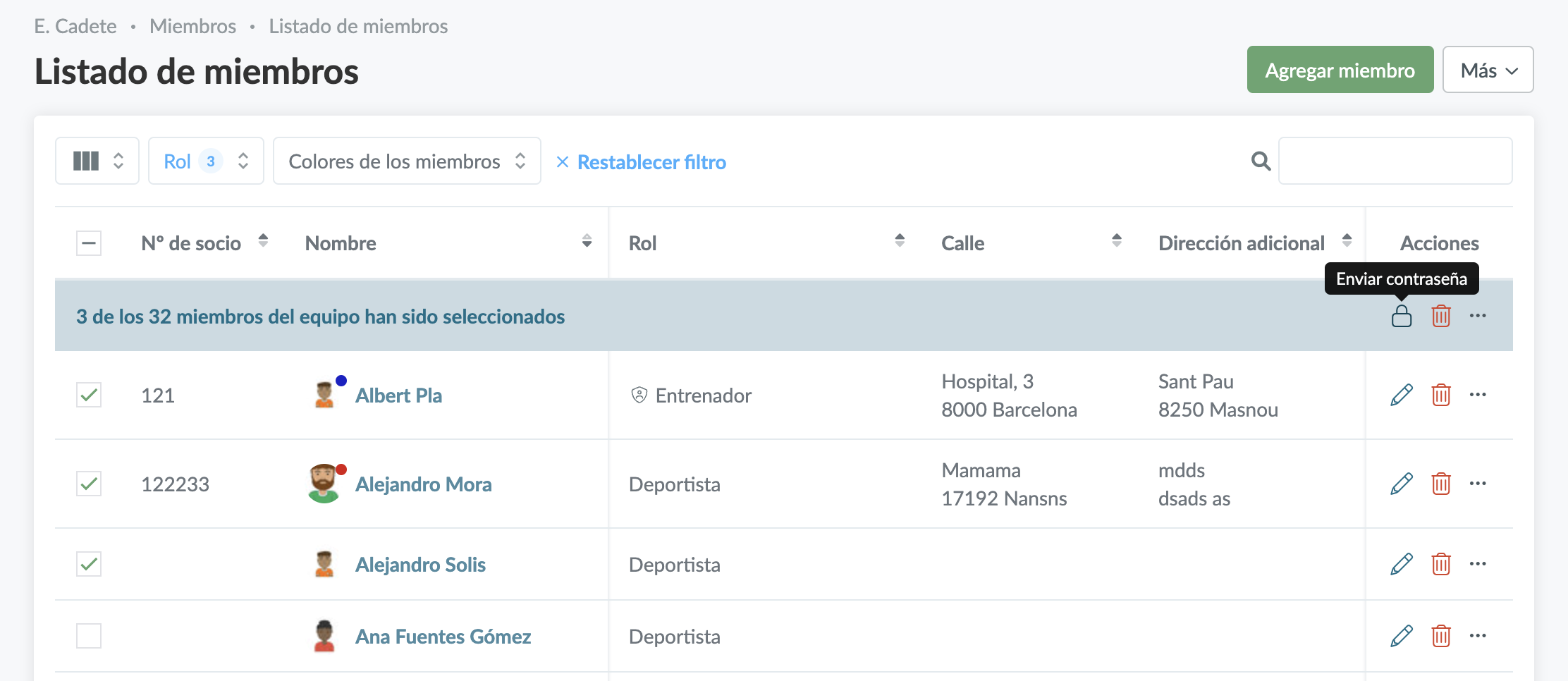
Task: Click the lock icon to send password
Action: pyautogui.click(x=1401, y=316)
